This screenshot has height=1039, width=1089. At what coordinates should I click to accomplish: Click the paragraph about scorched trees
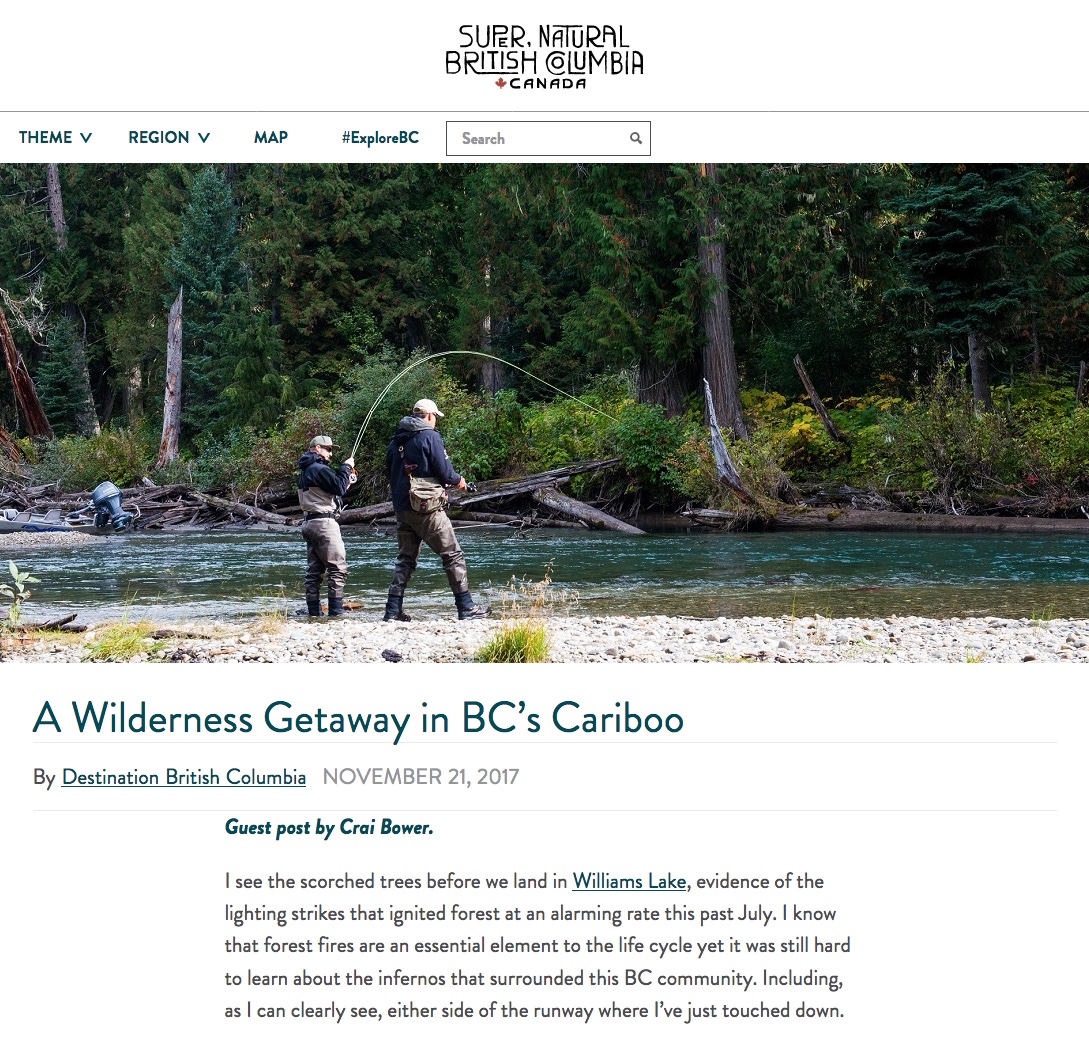pyautogui.click(x=537, y=946)
